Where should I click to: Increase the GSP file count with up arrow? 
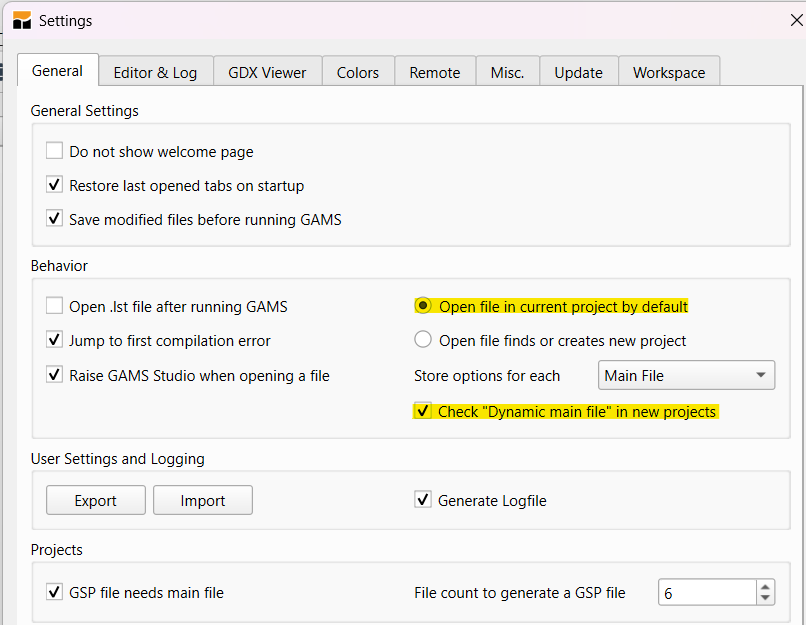click(765, 587)
